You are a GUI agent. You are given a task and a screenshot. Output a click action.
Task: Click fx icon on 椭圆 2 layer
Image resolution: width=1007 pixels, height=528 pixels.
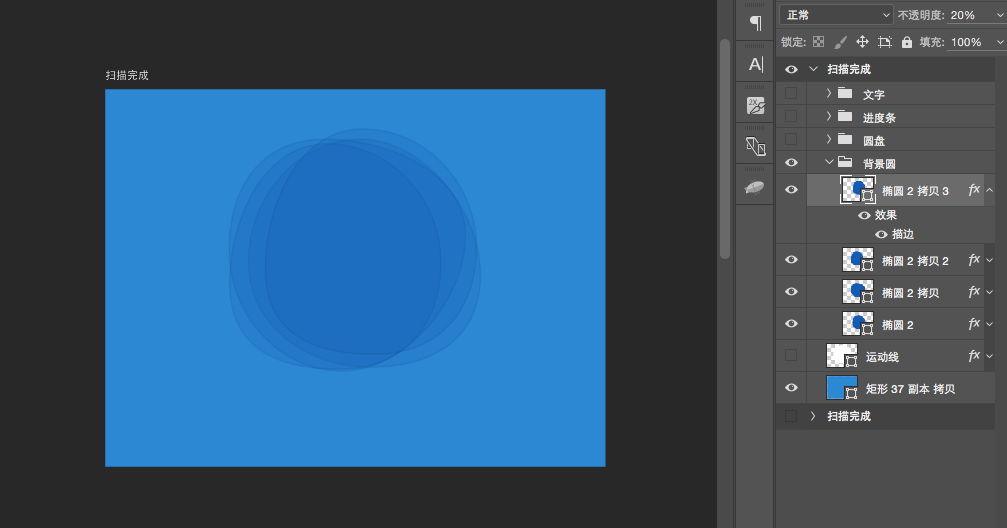tap(974, 324)
